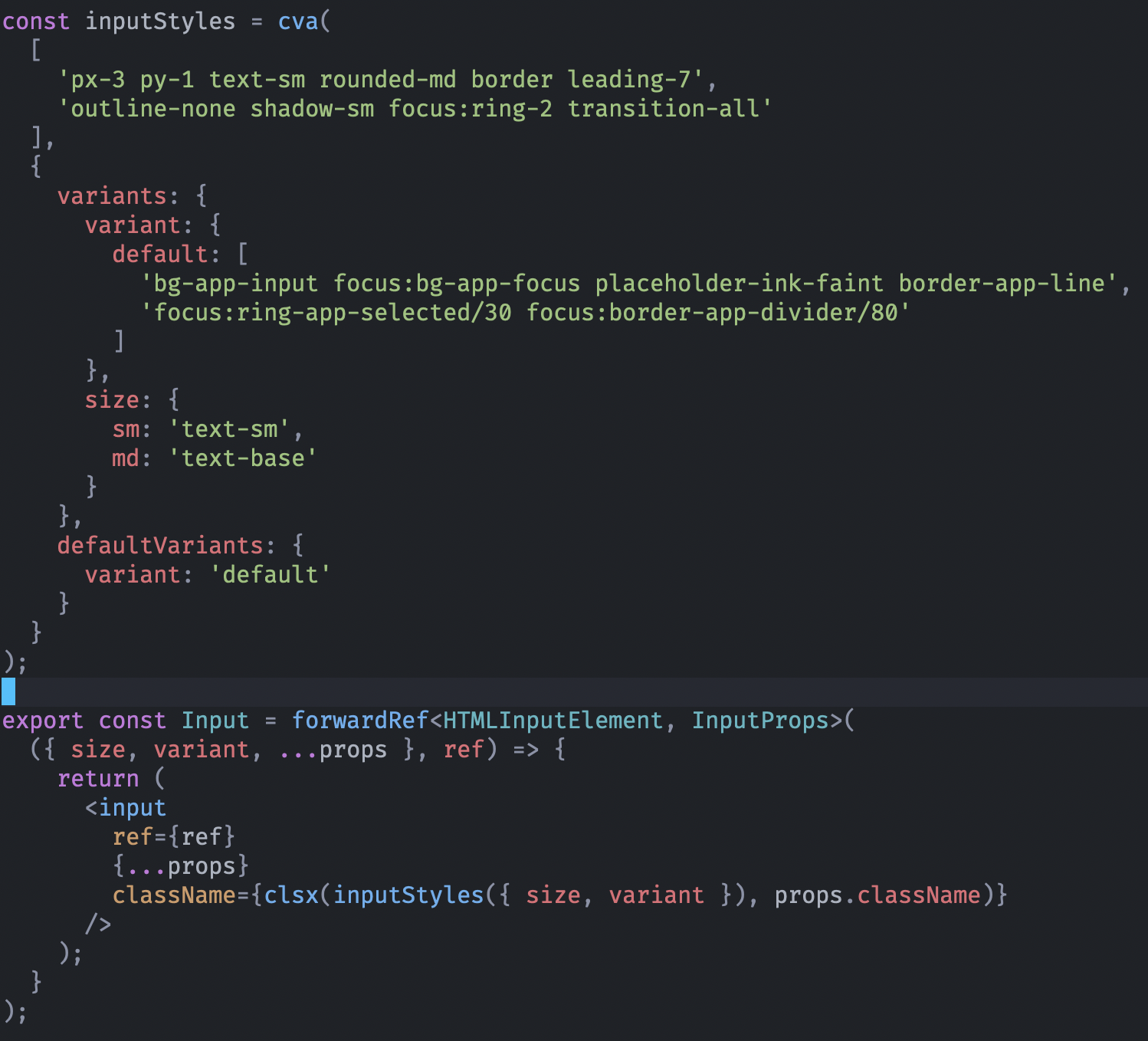
Task: Click the cva function call
Action: point(297,21)
